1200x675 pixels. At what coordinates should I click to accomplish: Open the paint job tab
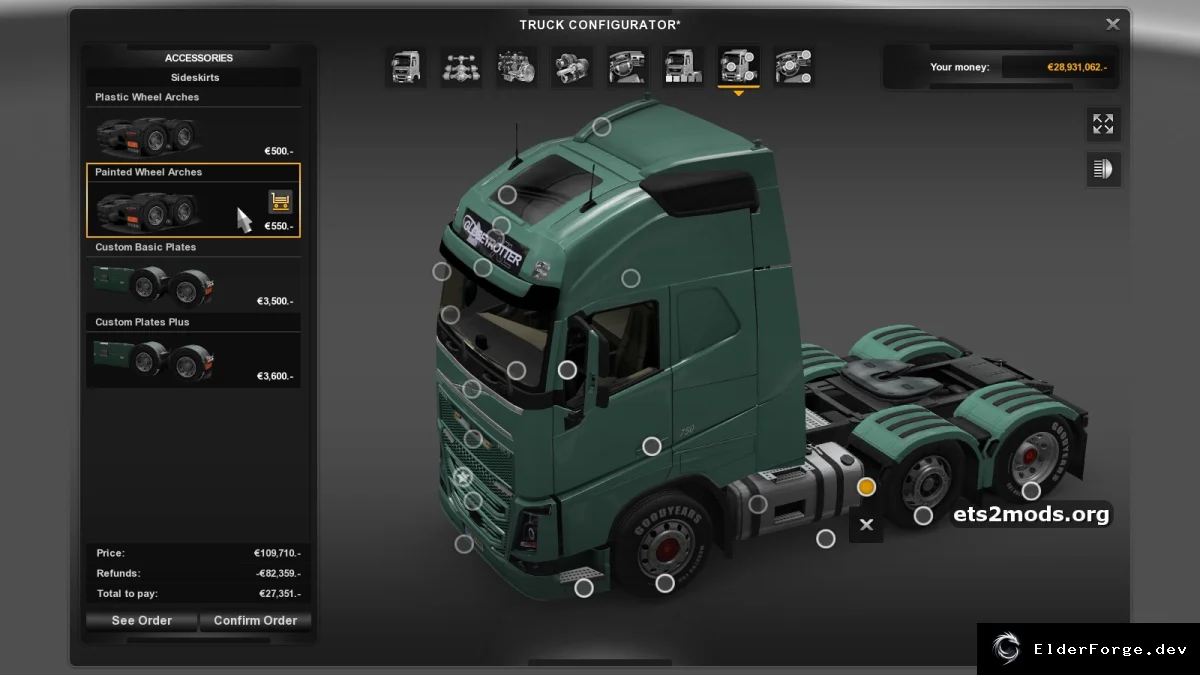coord(683,67)
